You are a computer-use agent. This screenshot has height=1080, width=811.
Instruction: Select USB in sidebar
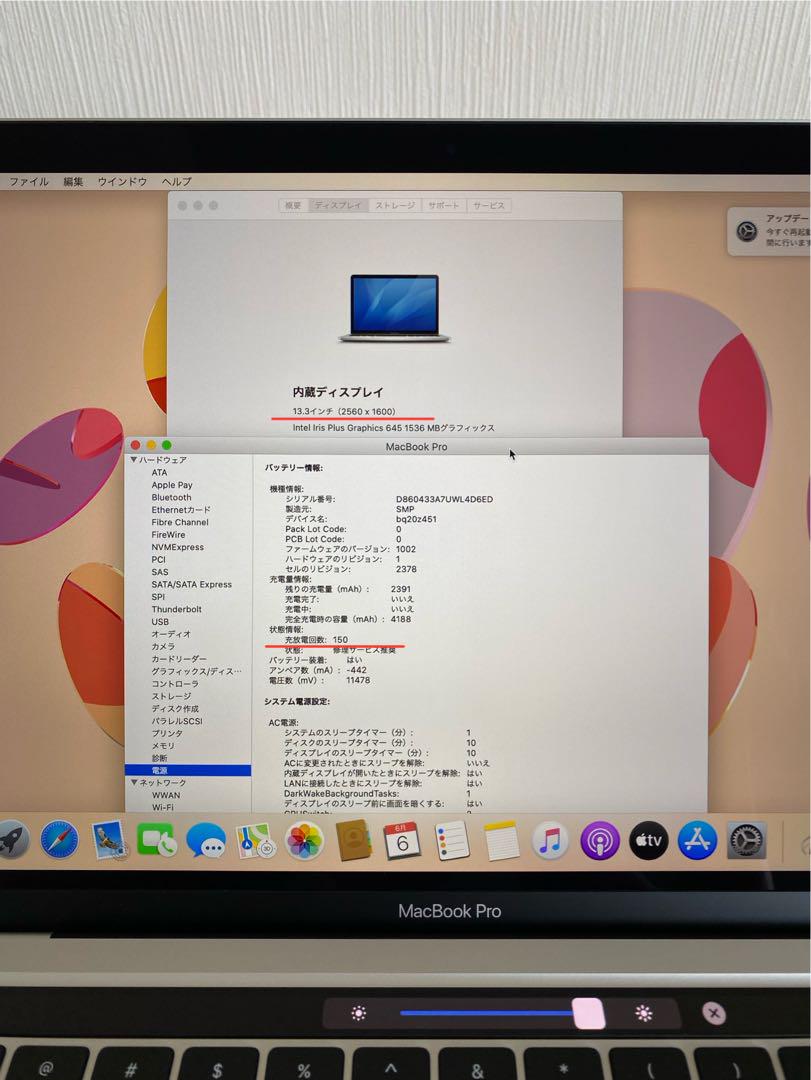160,621
